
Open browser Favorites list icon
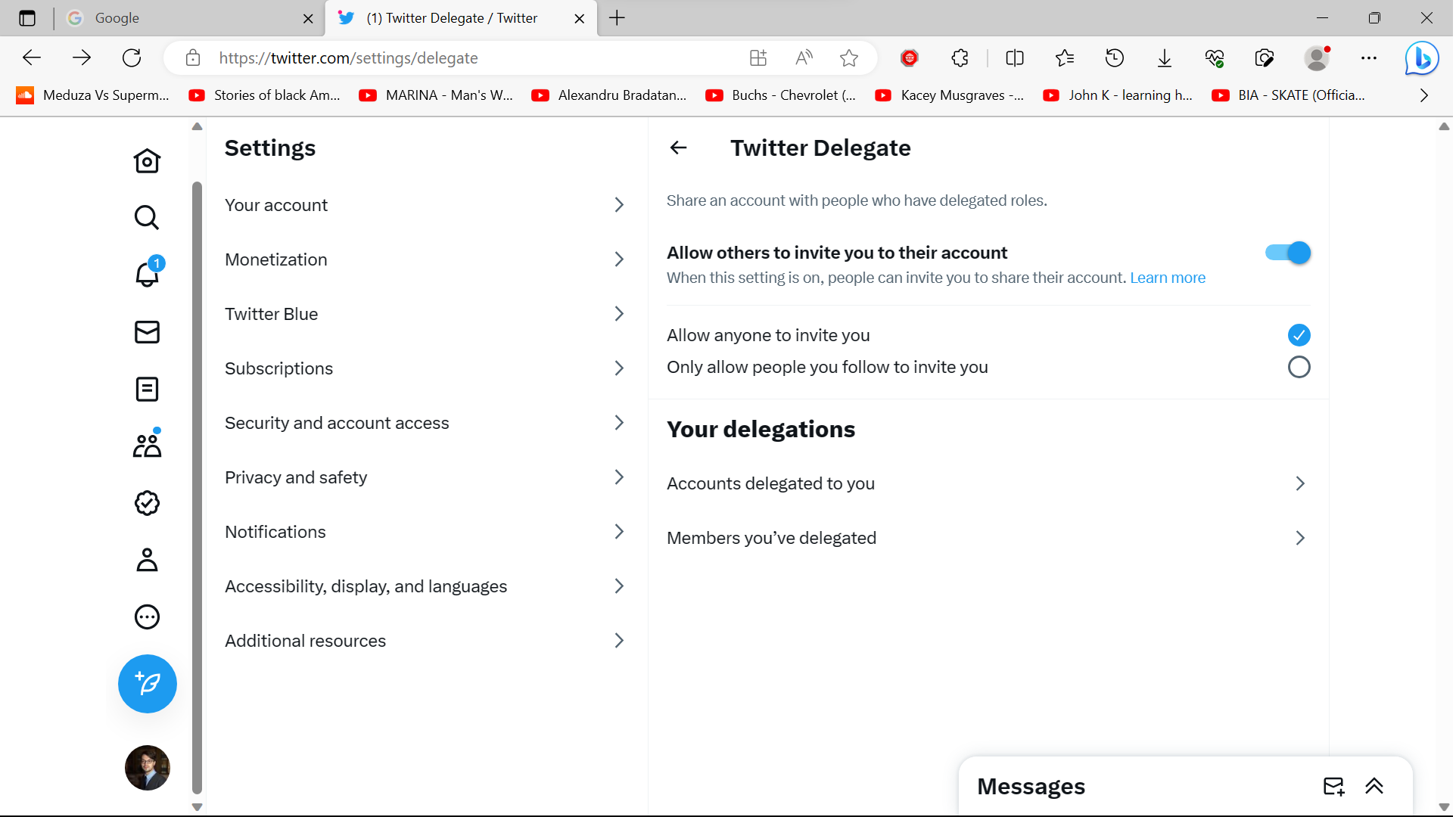click(1065, 58)
